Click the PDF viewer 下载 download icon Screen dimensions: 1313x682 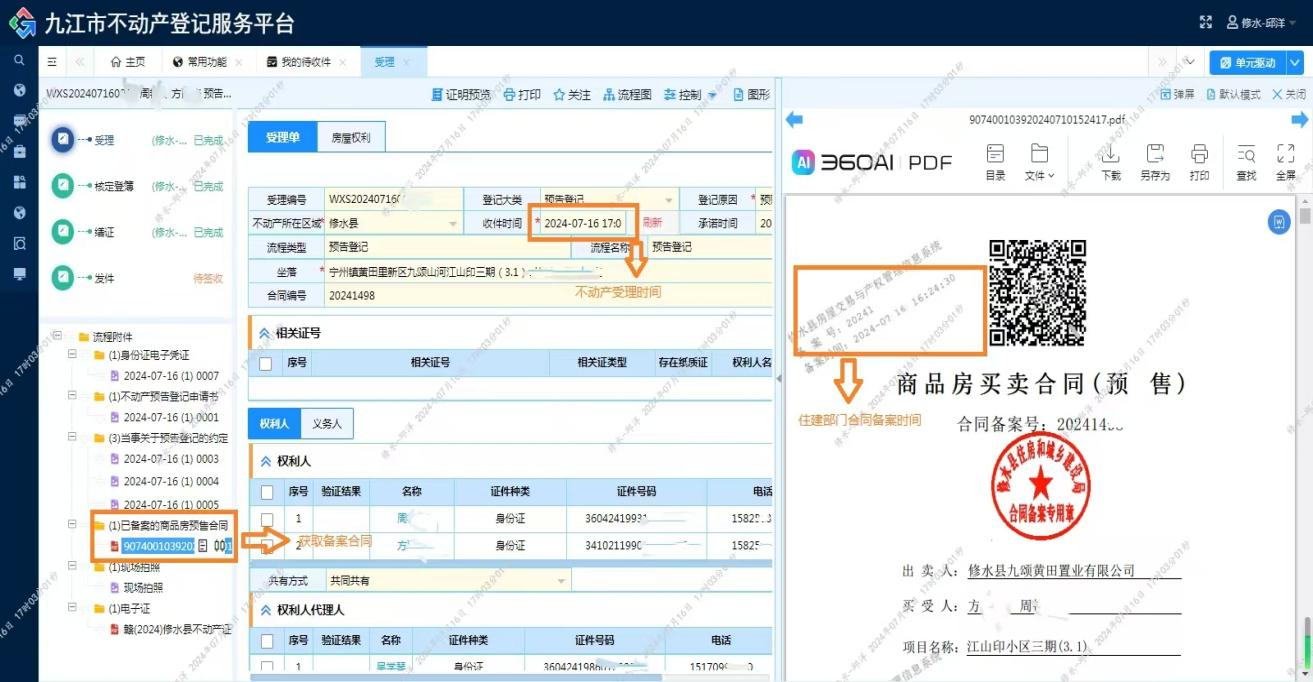(x=1110, y=163)
